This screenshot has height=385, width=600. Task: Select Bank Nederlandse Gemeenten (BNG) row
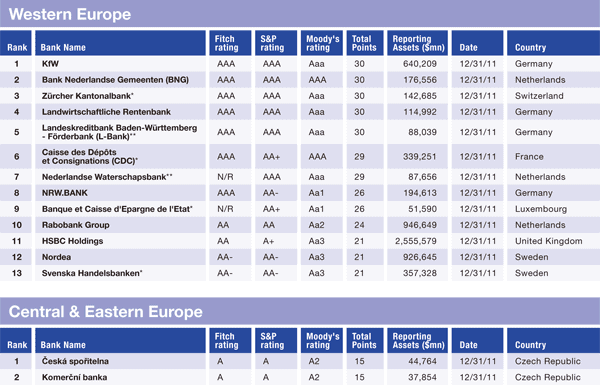click(x=300, y=80)
